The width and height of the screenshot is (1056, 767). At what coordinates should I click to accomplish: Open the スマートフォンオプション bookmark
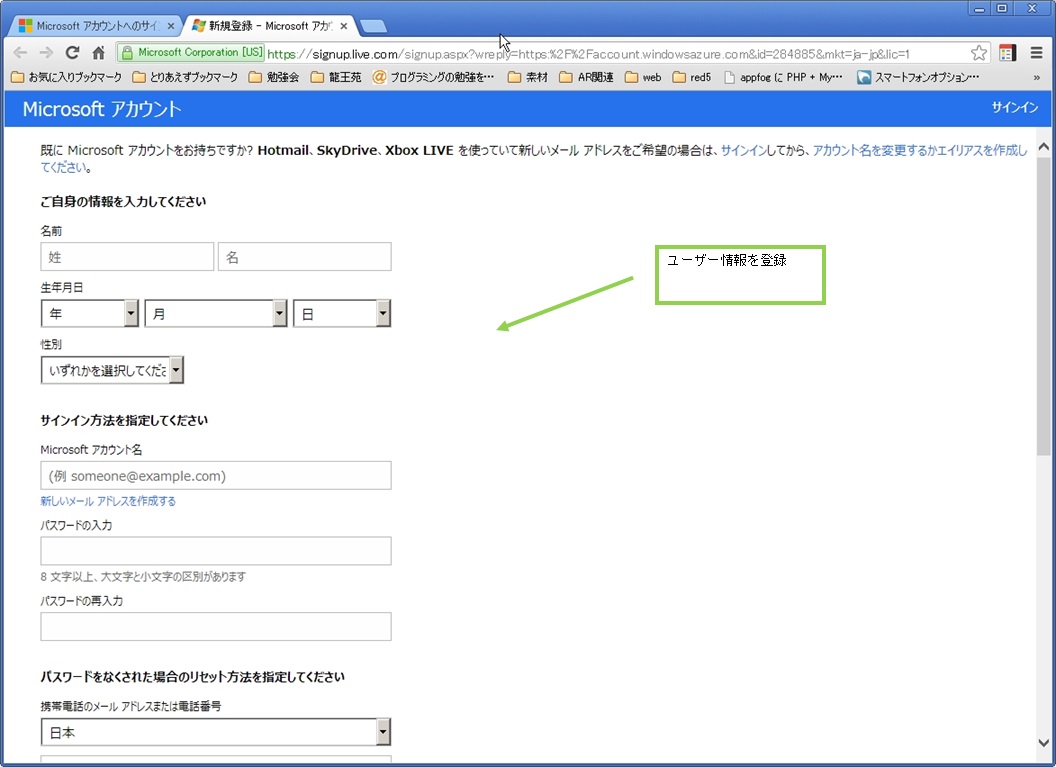[x=918, y=77]
